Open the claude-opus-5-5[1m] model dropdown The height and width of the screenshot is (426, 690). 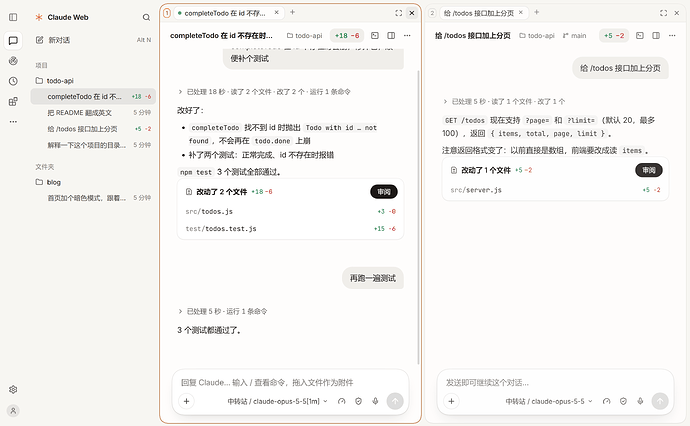[278, 401]
